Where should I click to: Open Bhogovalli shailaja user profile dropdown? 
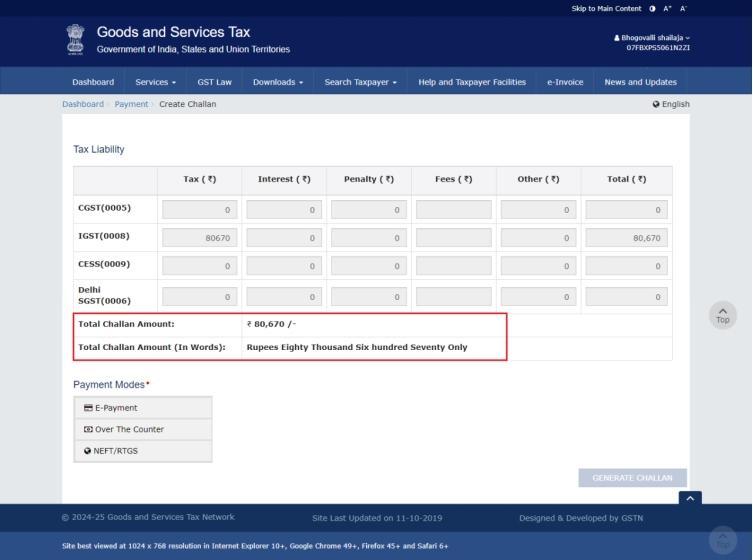pyautogui.click(x=652, y=37)
